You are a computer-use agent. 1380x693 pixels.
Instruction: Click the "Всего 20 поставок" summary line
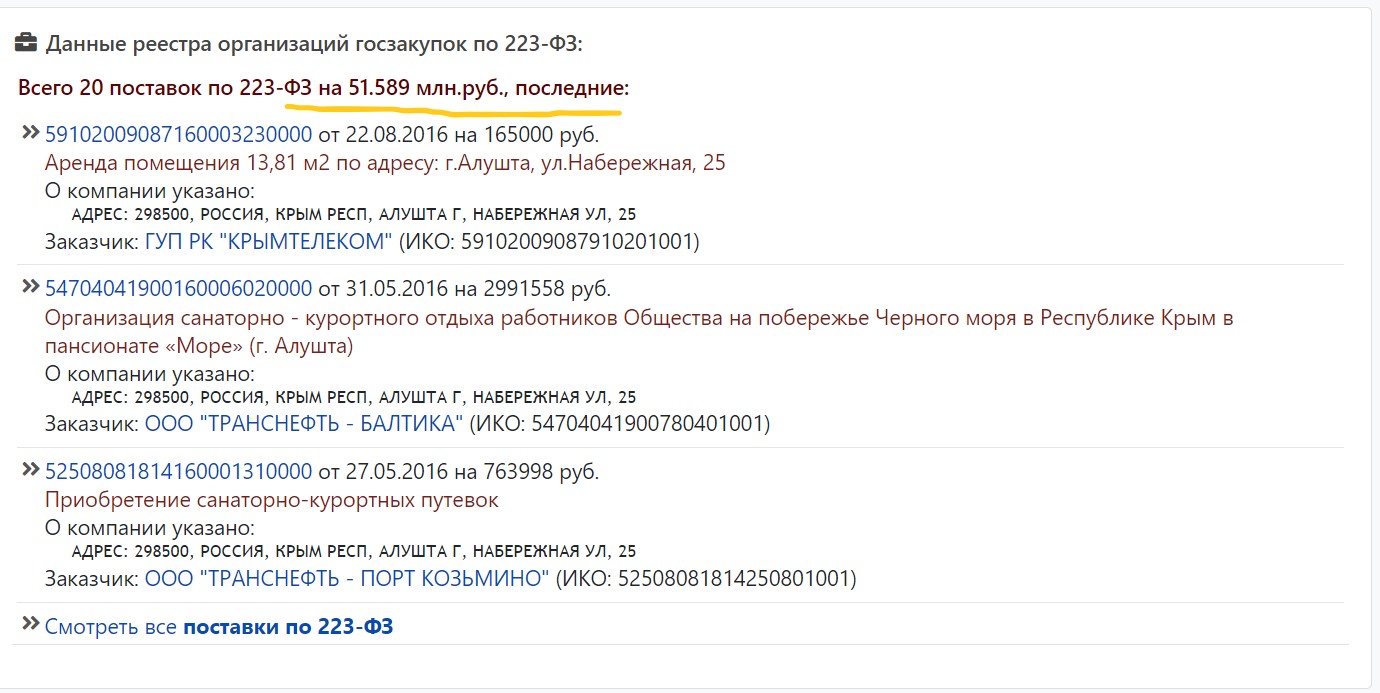pos(324,88)
